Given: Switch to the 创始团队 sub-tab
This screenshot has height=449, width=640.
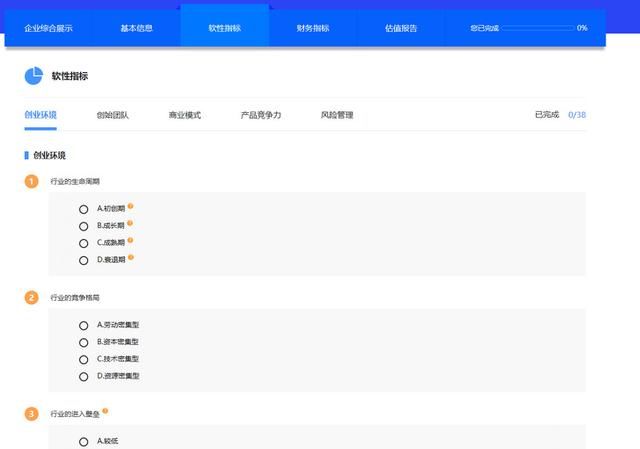Looking at the screenshot, I should tap(113, 115).
